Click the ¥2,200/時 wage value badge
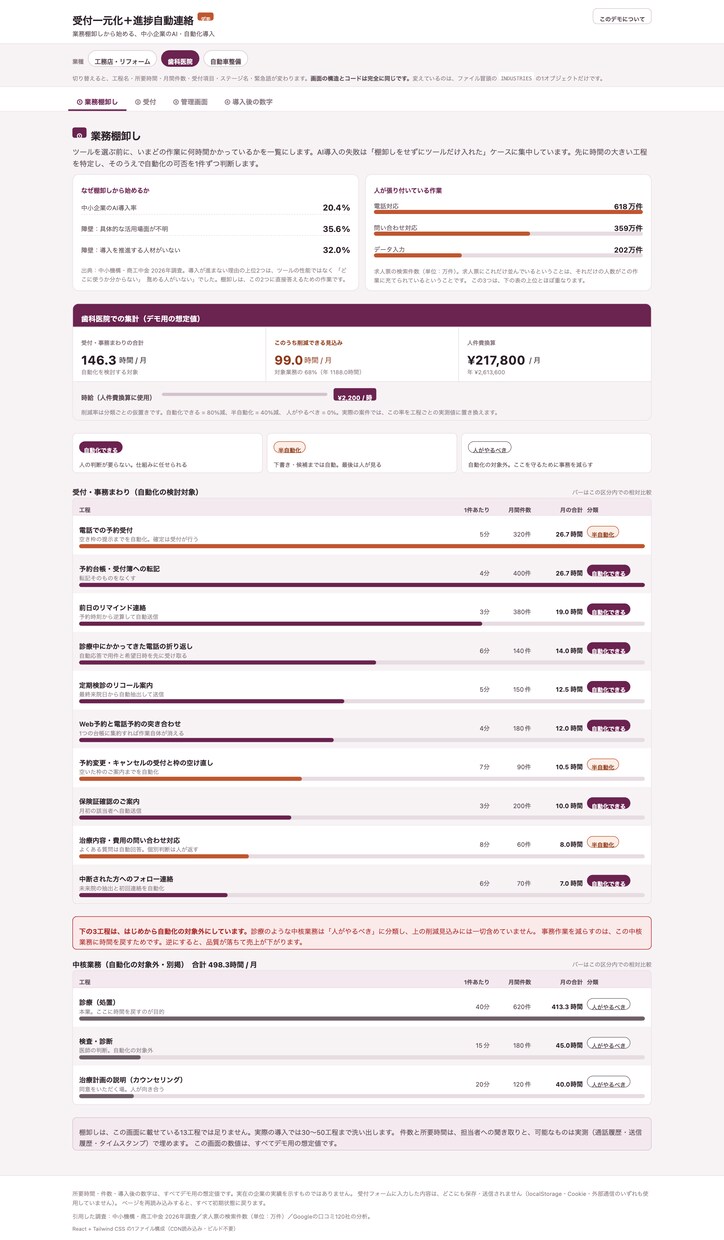 coord(355,396)
